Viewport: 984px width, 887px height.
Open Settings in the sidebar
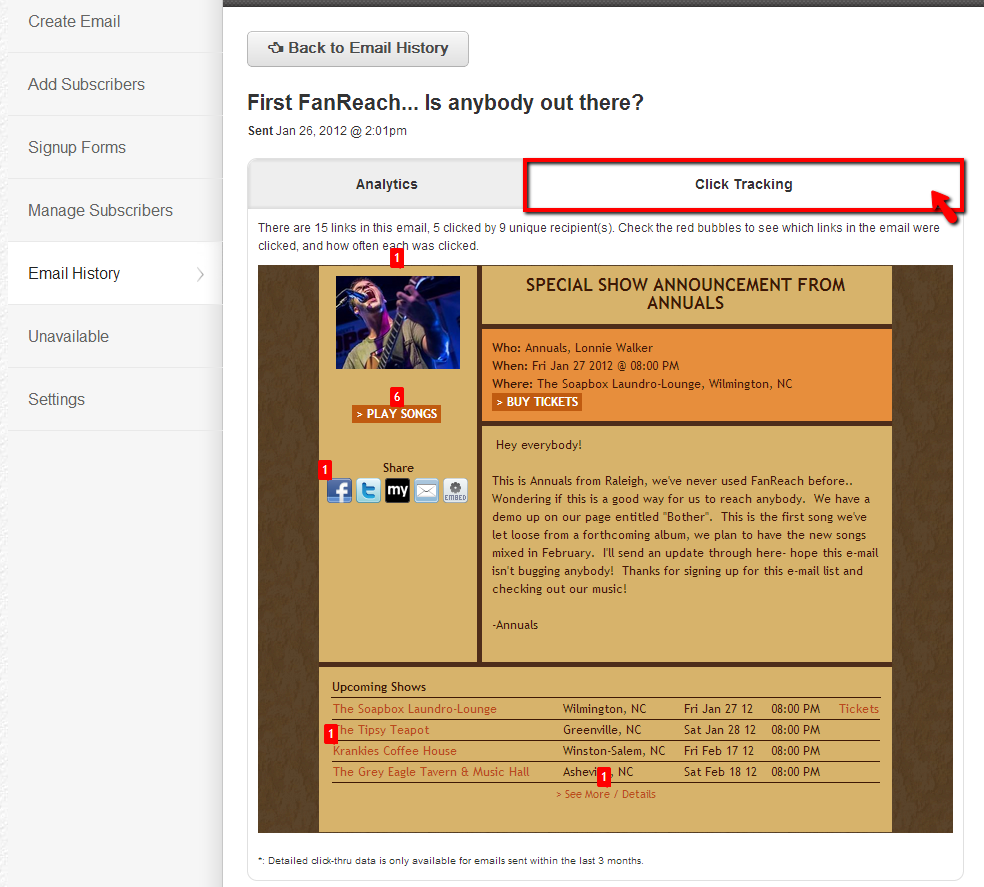[x=56, y=399]
